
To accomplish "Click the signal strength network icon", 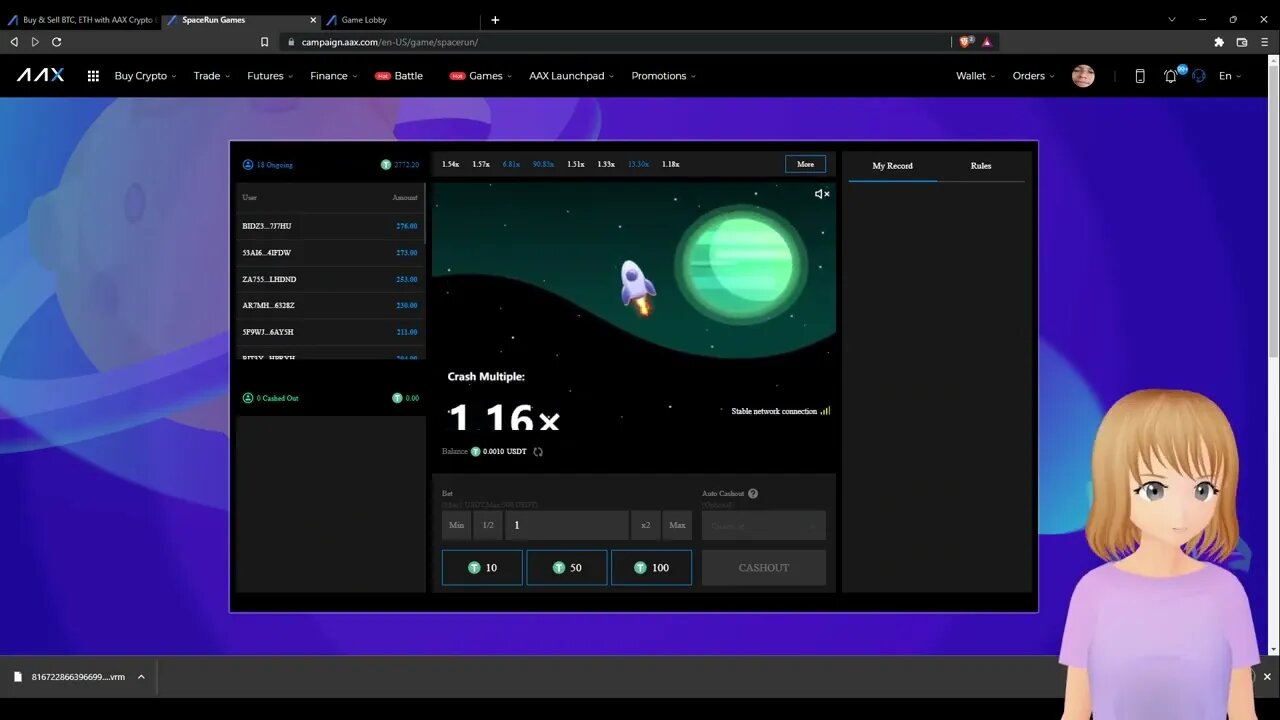I will pos(825,411).
